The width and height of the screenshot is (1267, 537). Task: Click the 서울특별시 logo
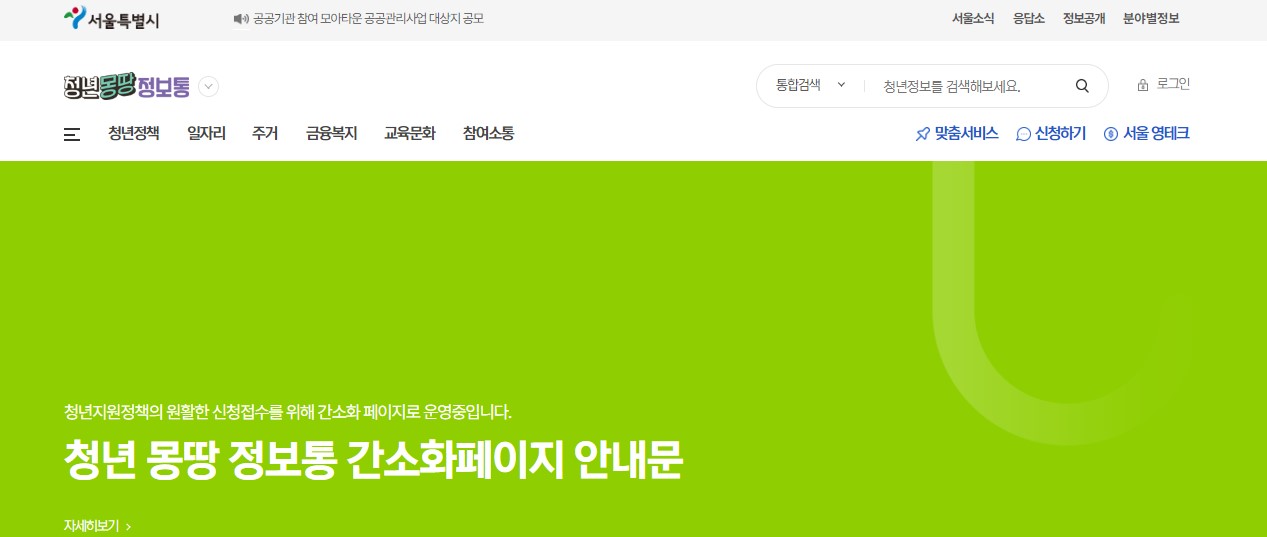pyautogui.click(x=111, y=19)
